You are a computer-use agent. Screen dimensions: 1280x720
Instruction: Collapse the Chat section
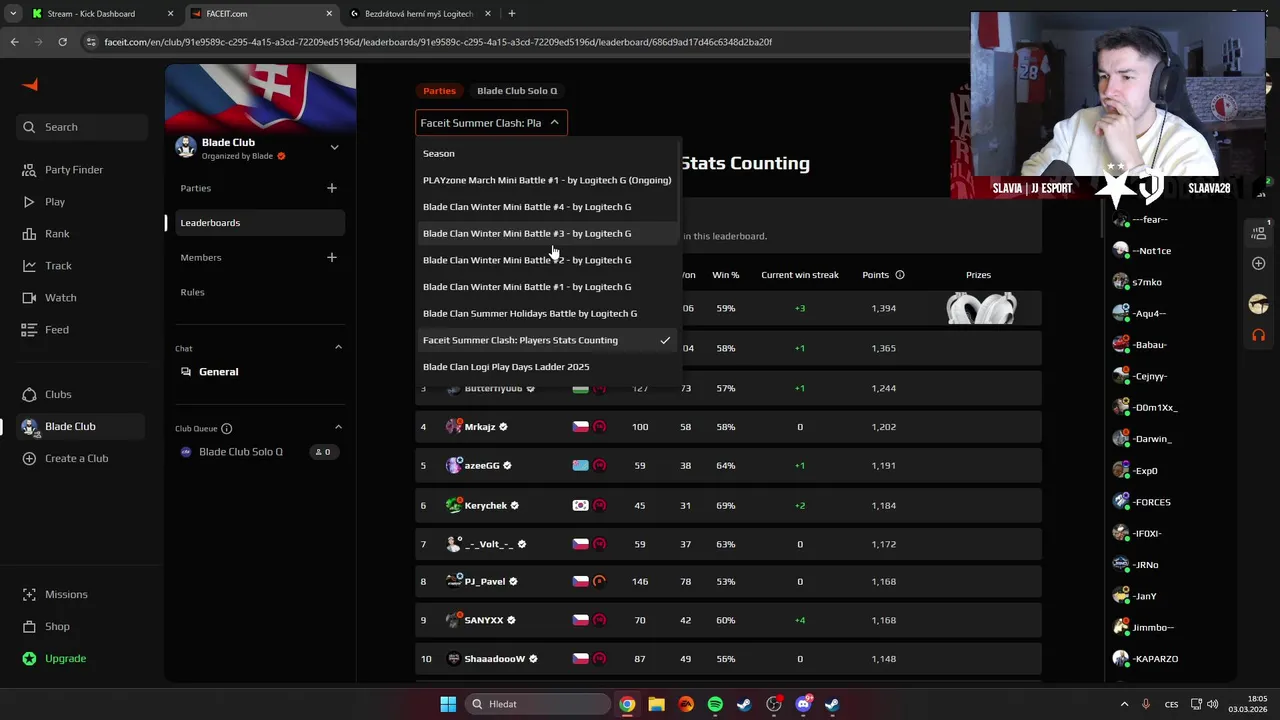pyautogui.click(x=338, y=347)
